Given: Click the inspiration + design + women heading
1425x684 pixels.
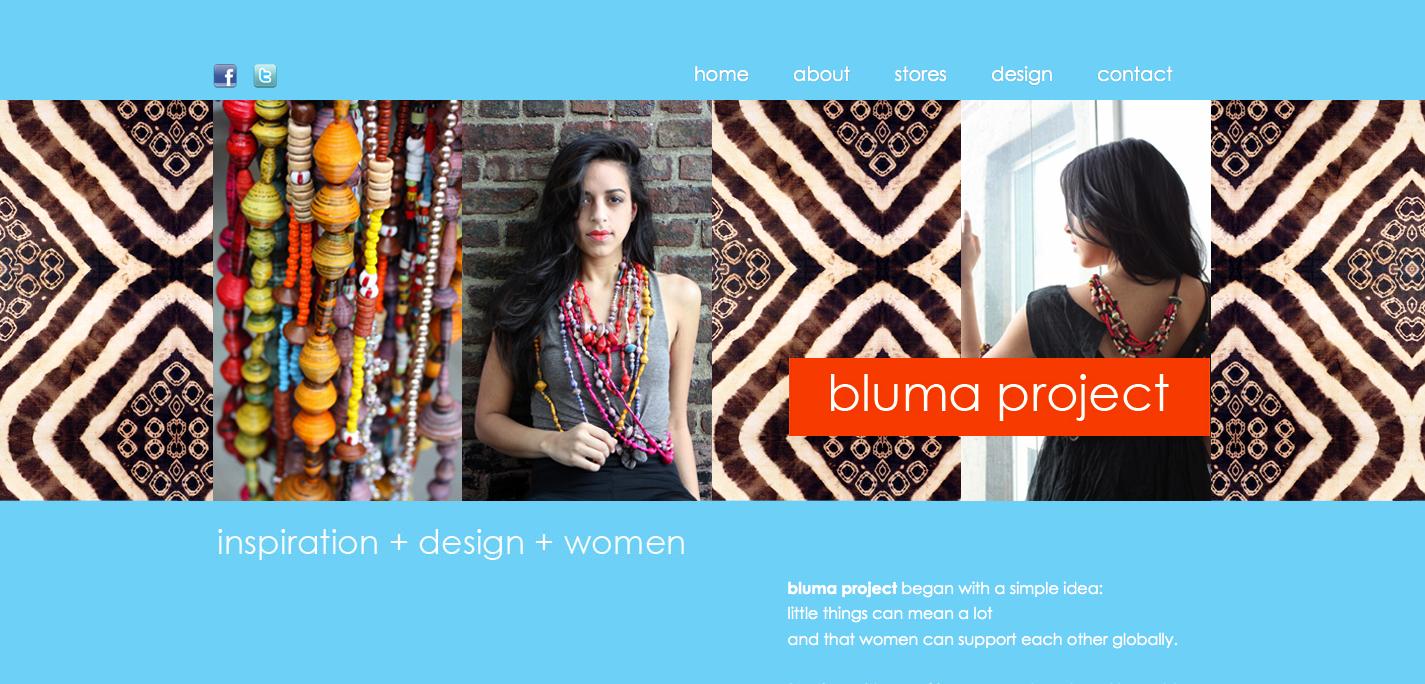Looking at the screenshot, I should coord(451,542).
